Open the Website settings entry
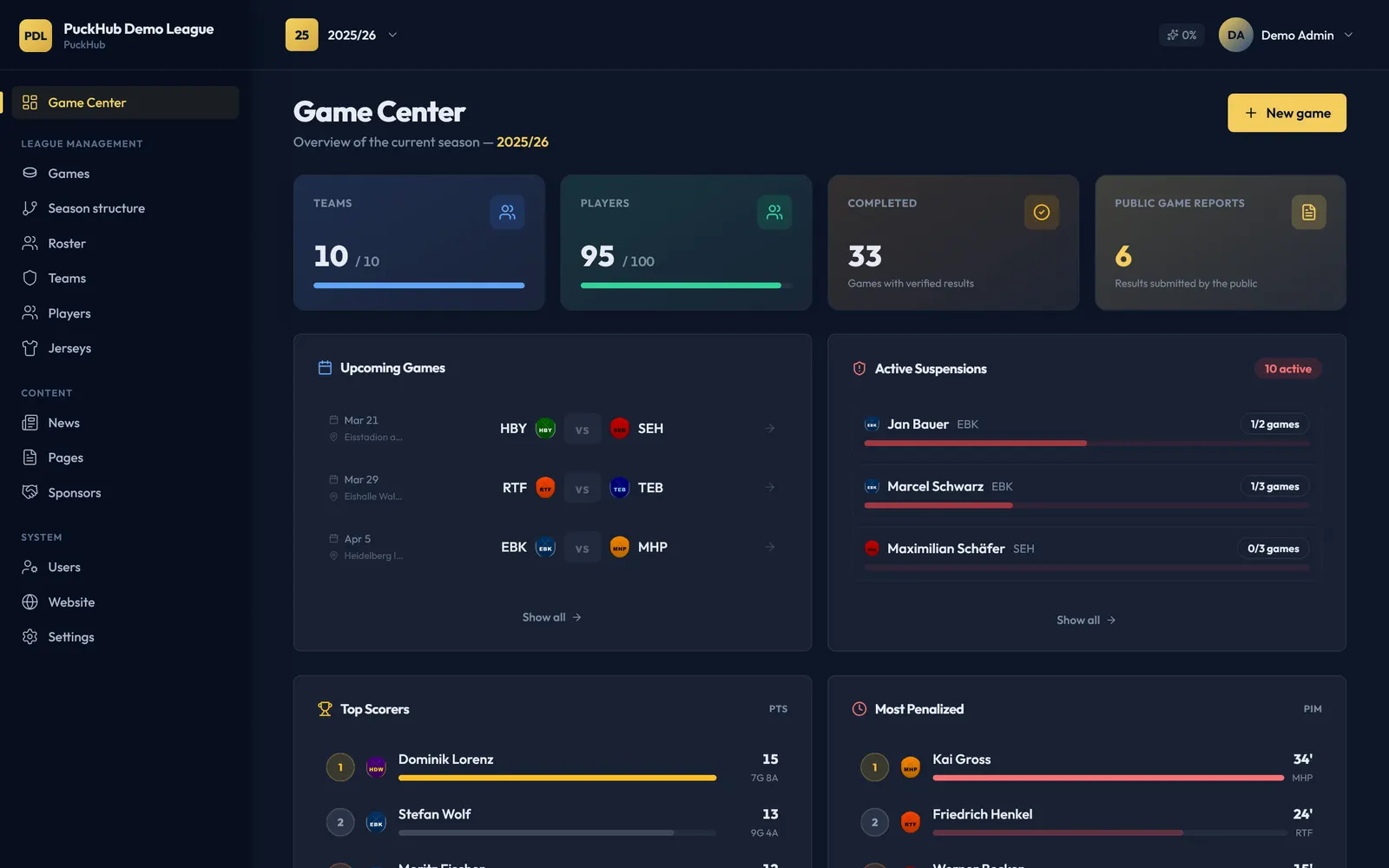This screenshot has height=868, width=1389. (x=125, y=602)
